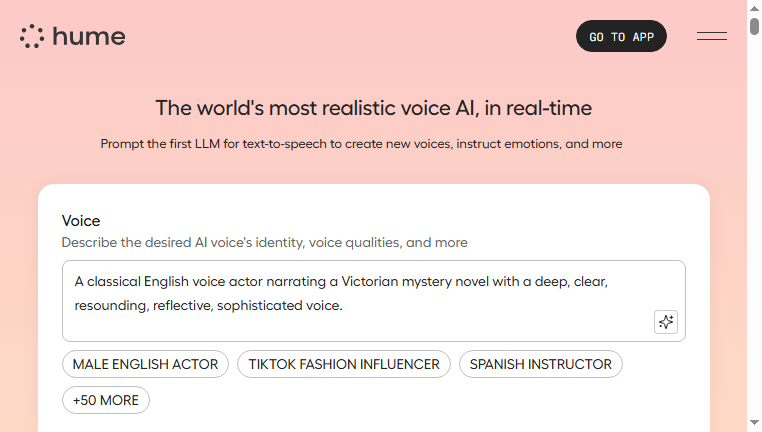This screenshot has height=432, width=762.
Task: Click the scrollbar down arrow
Action: pyautogui.click(x=754, y=423)
